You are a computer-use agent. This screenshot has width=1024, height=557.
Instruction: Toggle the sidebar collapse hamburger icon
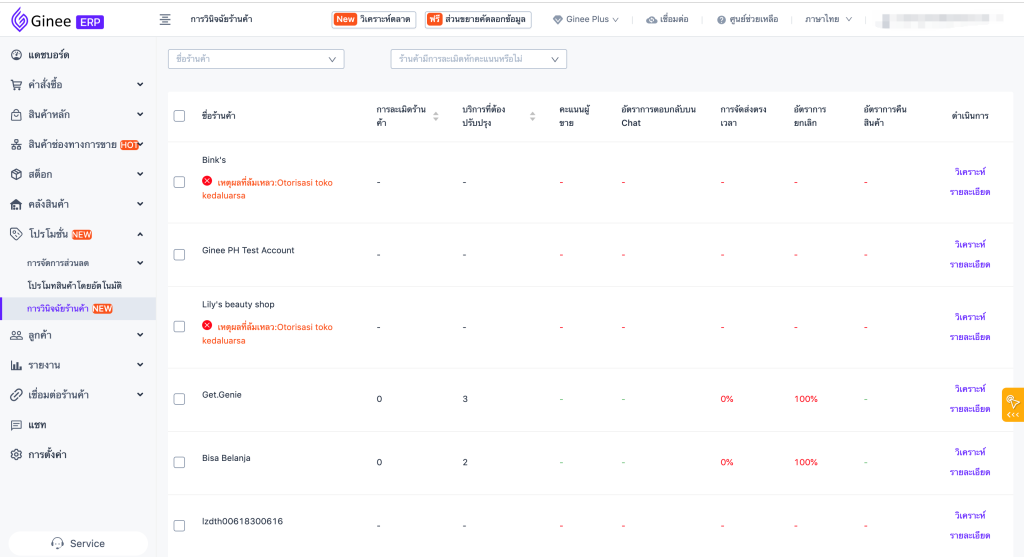pyautogui.click(x=165, y=20)
